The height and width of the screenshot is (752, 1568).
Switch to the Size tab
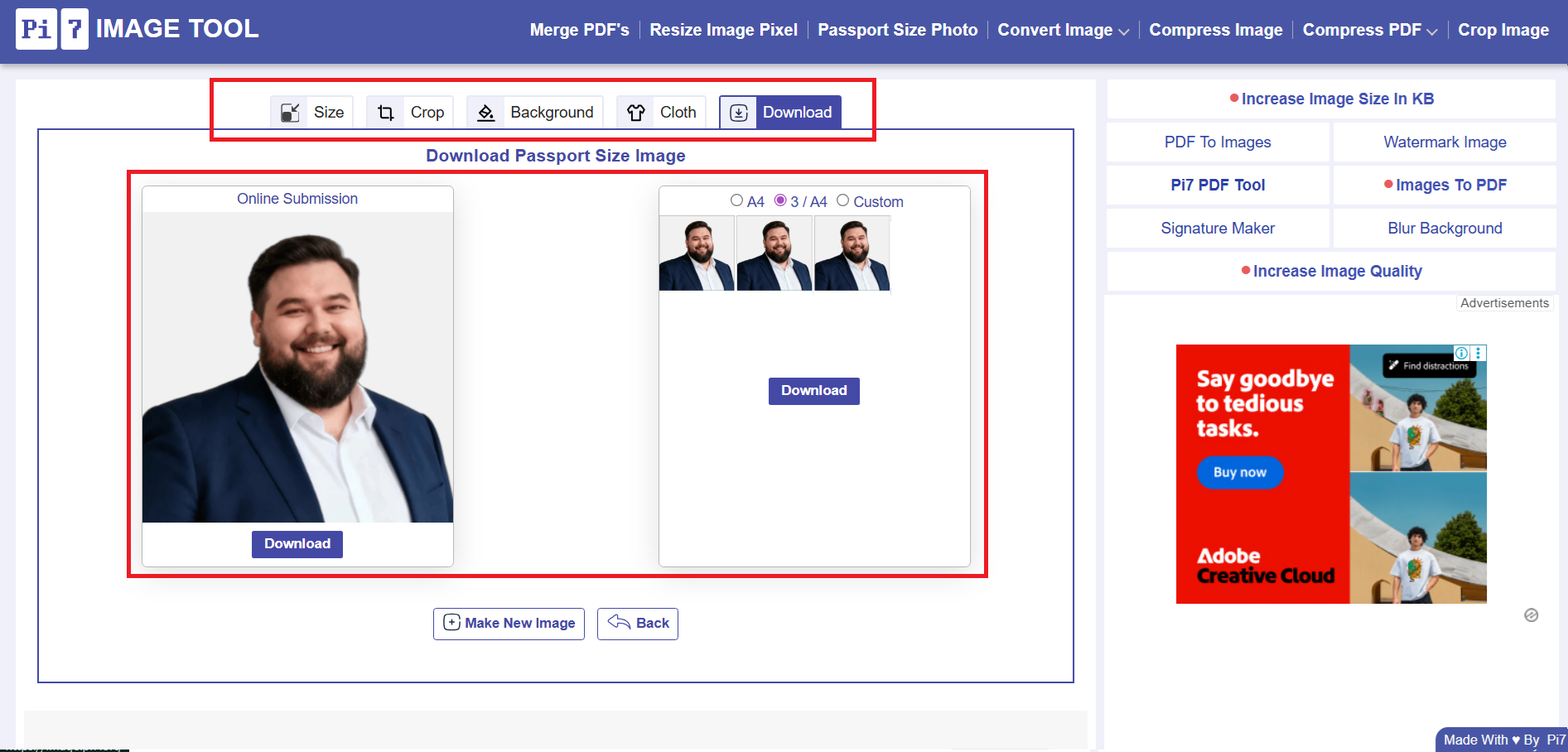311,113
